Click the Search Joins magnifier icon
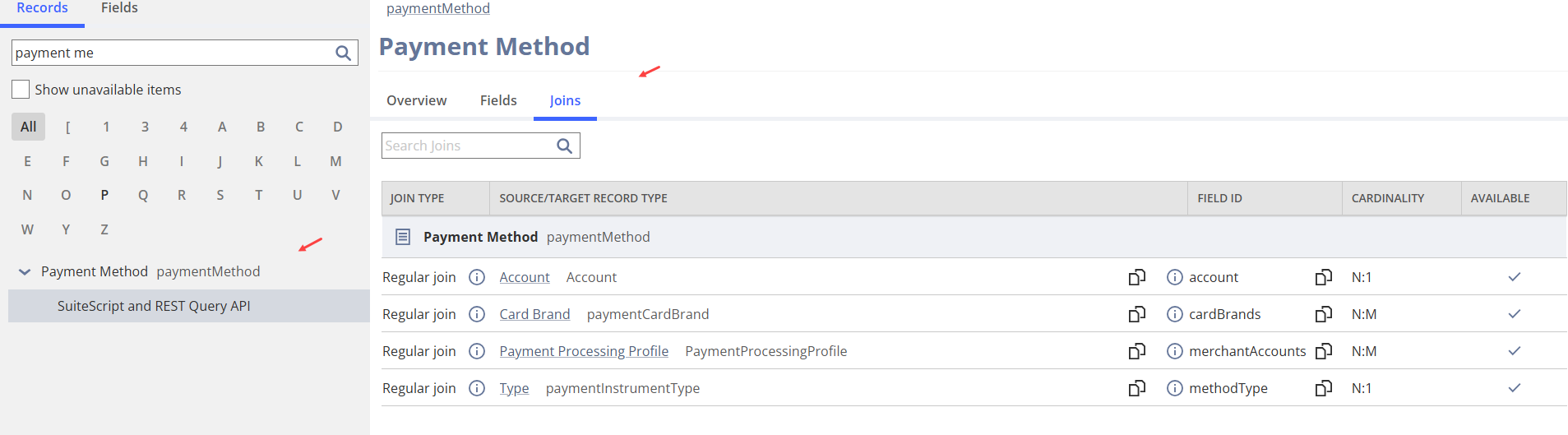1568x435 pixels. click(564, 146)
